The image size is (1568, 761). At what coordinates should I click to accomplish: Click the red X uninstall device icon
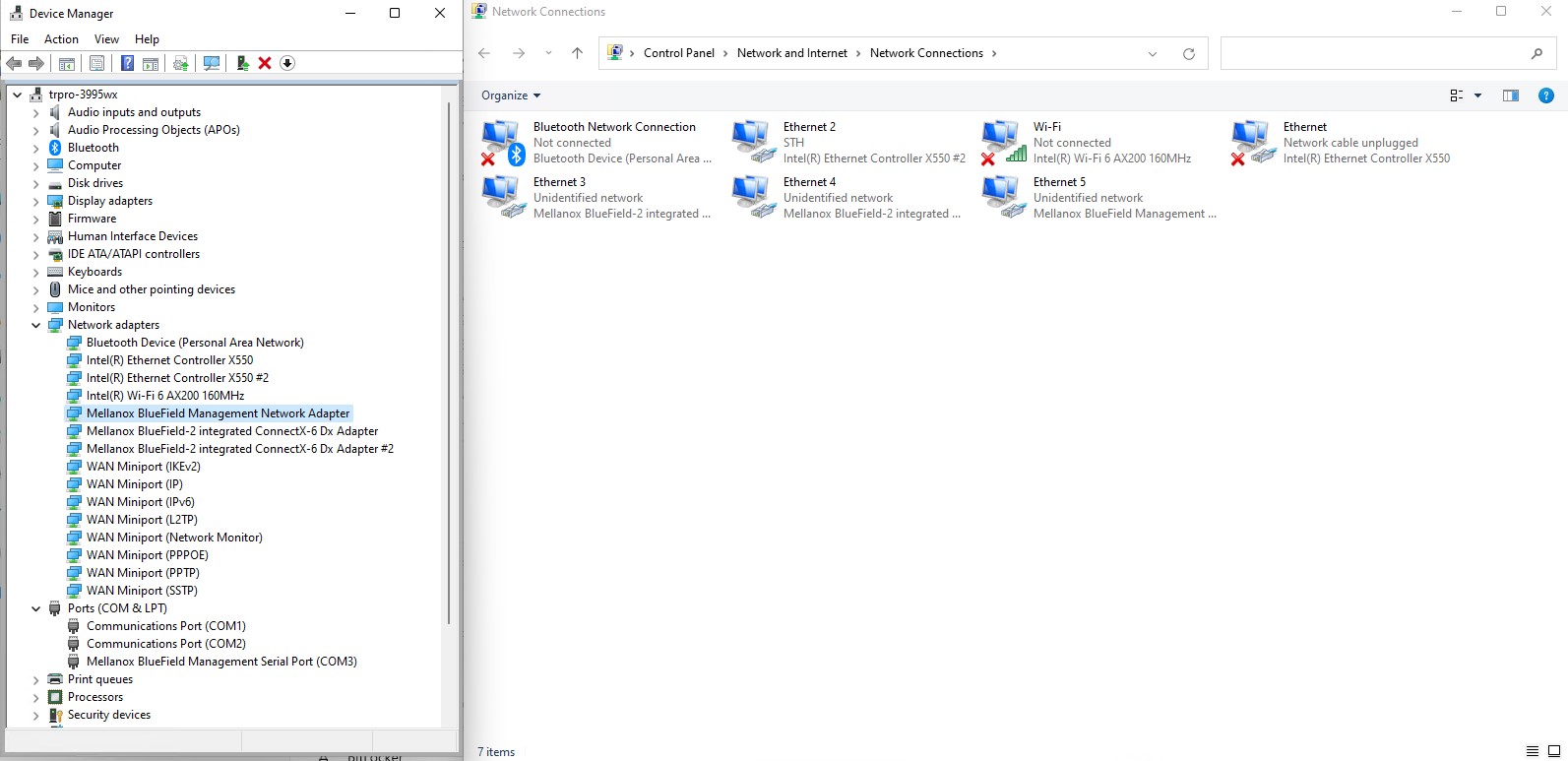[265, 63]
